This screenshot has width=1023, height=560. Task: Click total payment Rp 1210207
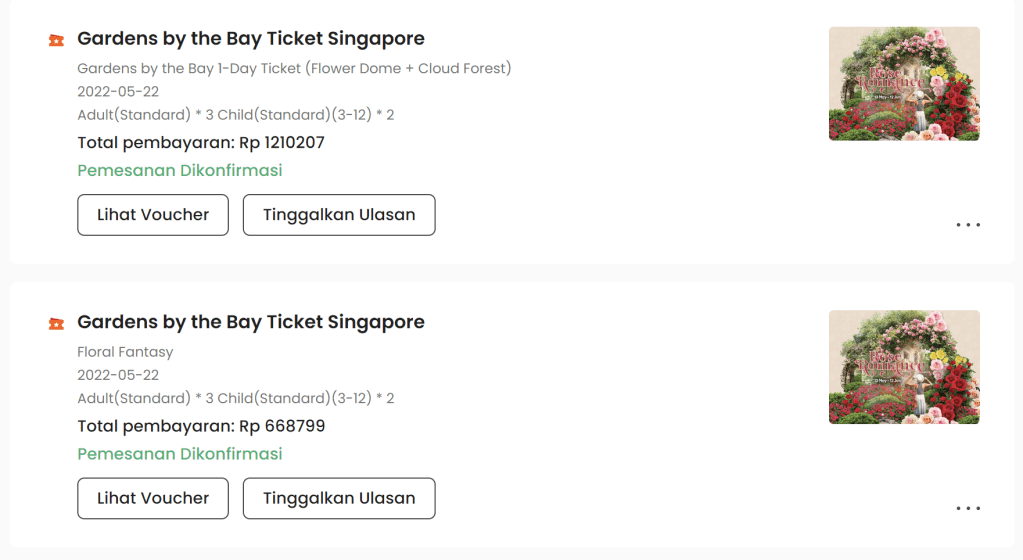tap(201, 143)
